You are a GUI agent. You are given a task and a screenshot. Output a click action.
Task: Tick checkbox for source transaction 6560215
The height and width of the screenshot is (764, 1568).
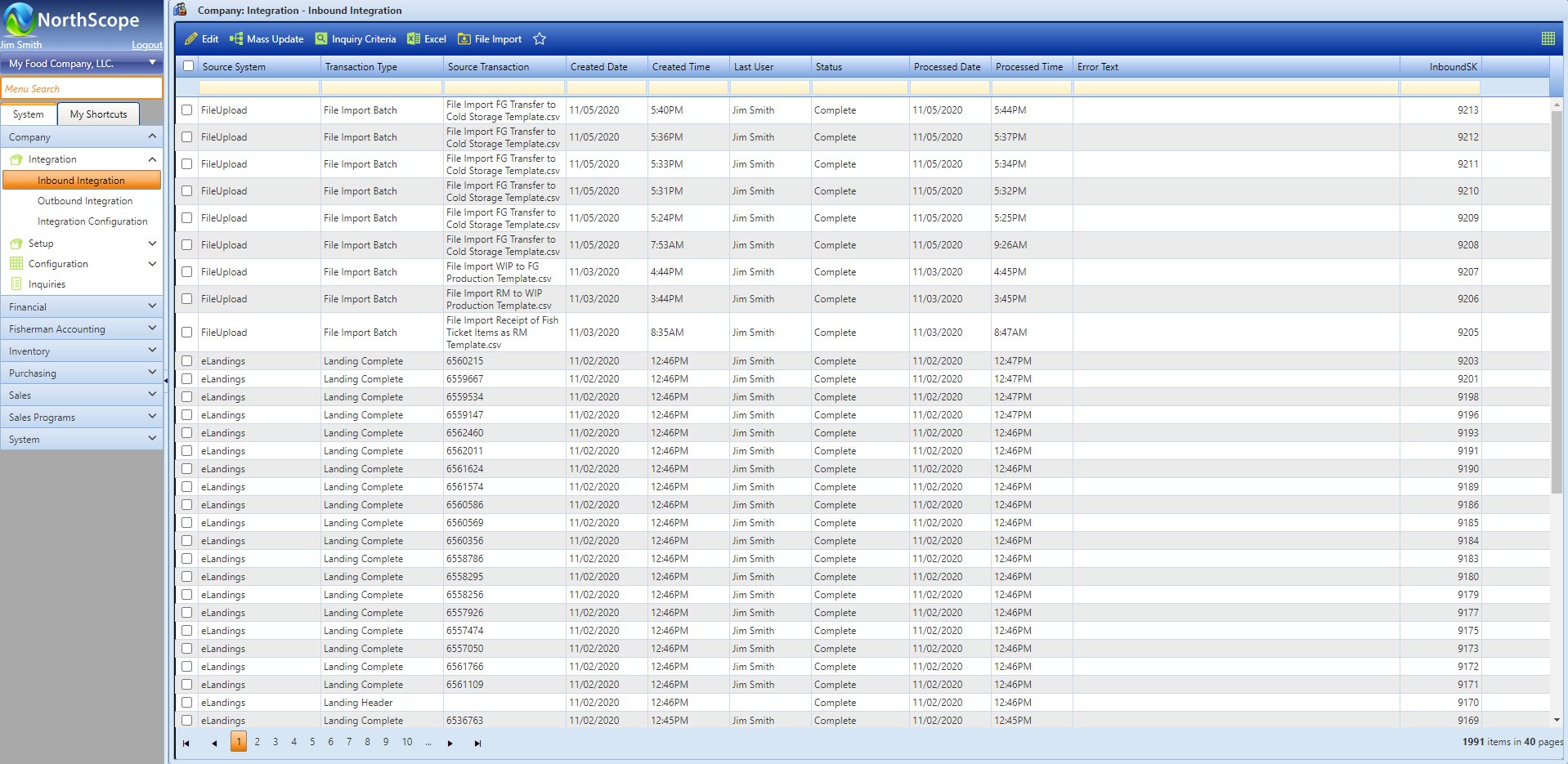click(187, 360)
